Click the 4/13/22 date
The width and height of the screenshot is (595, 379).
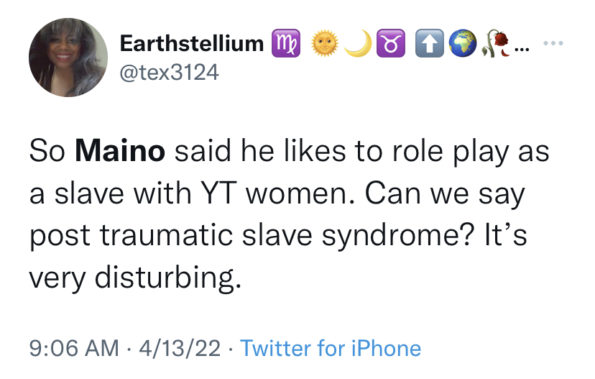coord(179,348)
